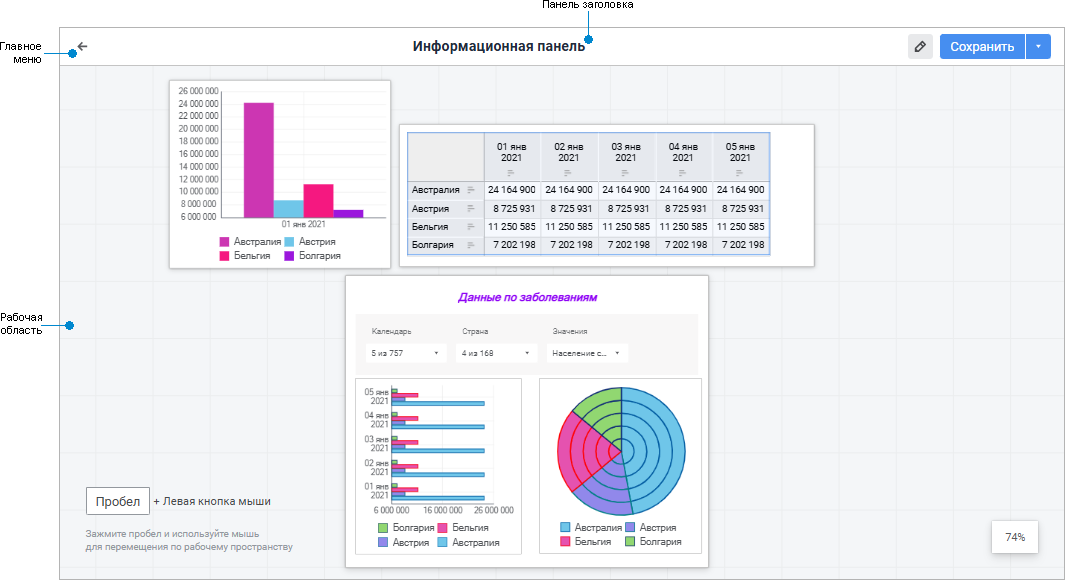Click cell 8 725 931 under 05 янв
Screen dimensions: 1065x580
tap(742, 209)
